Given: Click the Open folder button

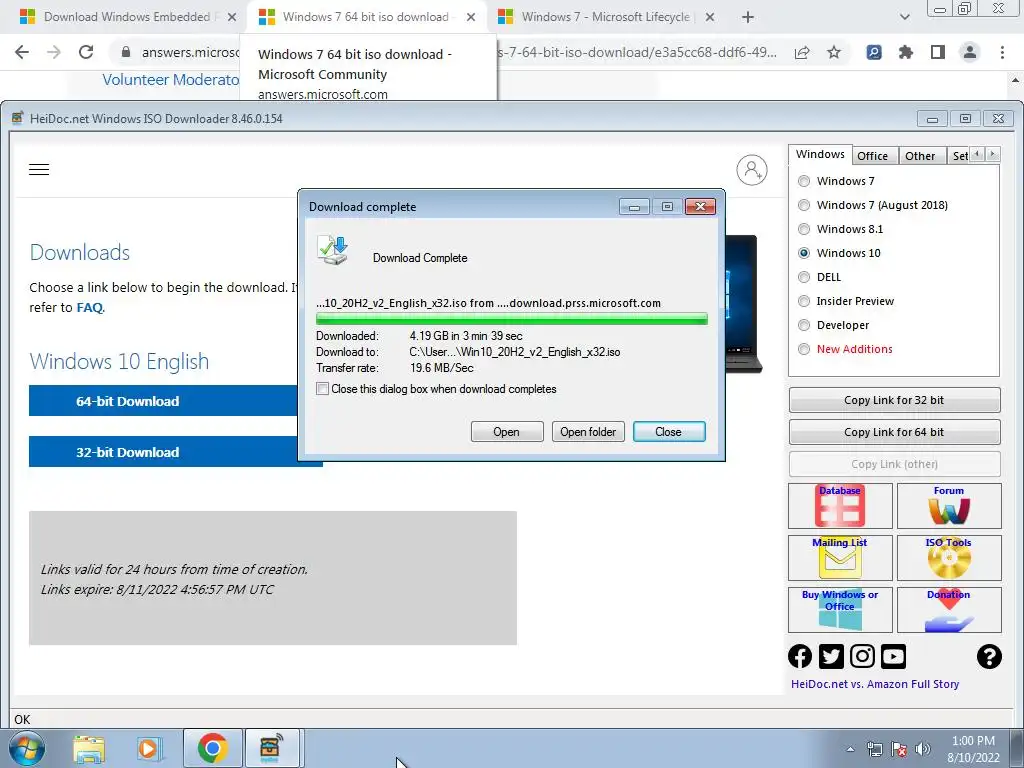Looking at the screenshot, I should [588, 432].
